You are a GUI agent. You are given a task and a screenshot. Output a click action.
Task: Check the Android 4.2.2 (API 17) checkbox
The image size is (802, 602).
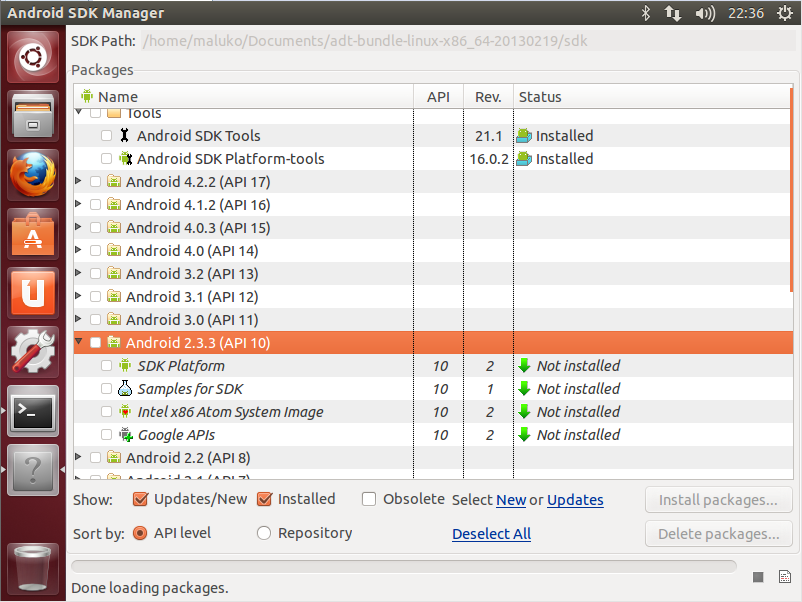(x=95, y=182)
